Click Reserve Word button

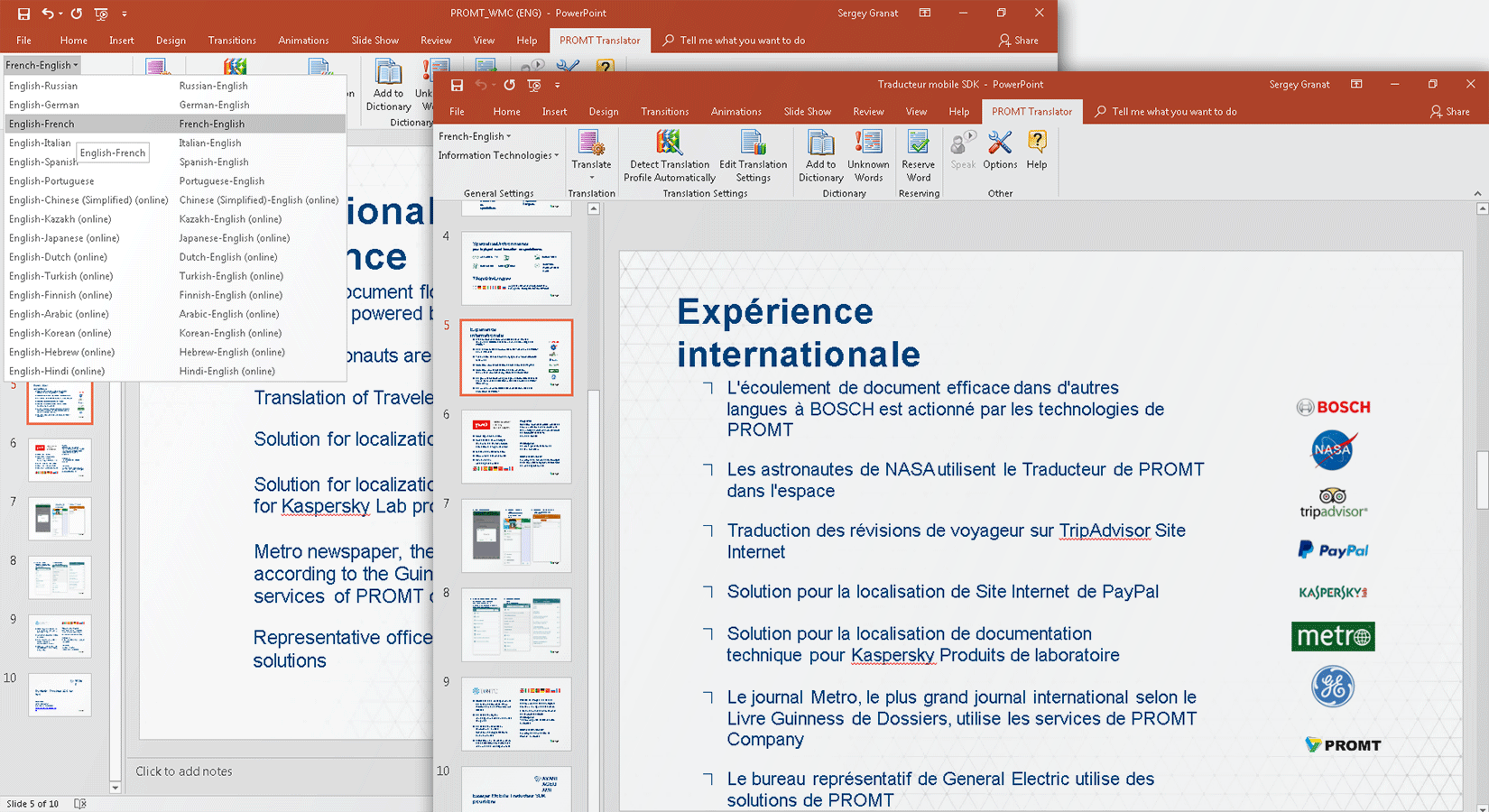[x=918, y=156]
